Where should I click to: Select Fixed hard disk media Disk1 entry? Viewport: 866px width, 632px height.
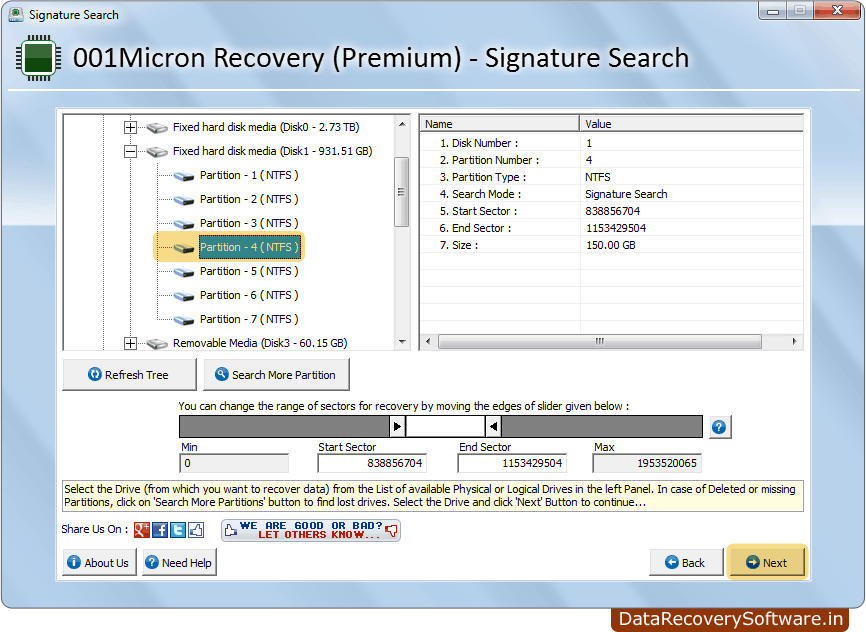(272, 151)
